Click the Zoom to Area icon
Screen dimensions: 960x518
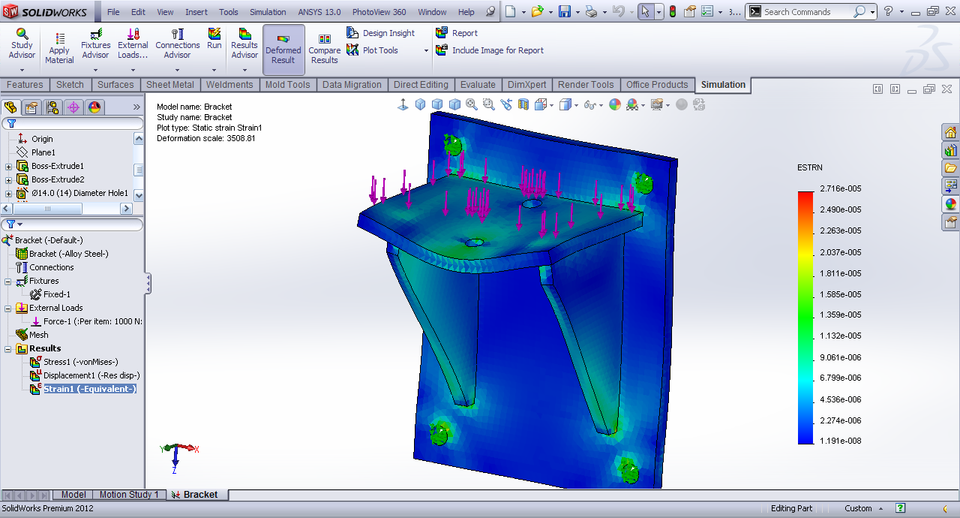pyautogui.click(x=489, y=105)
